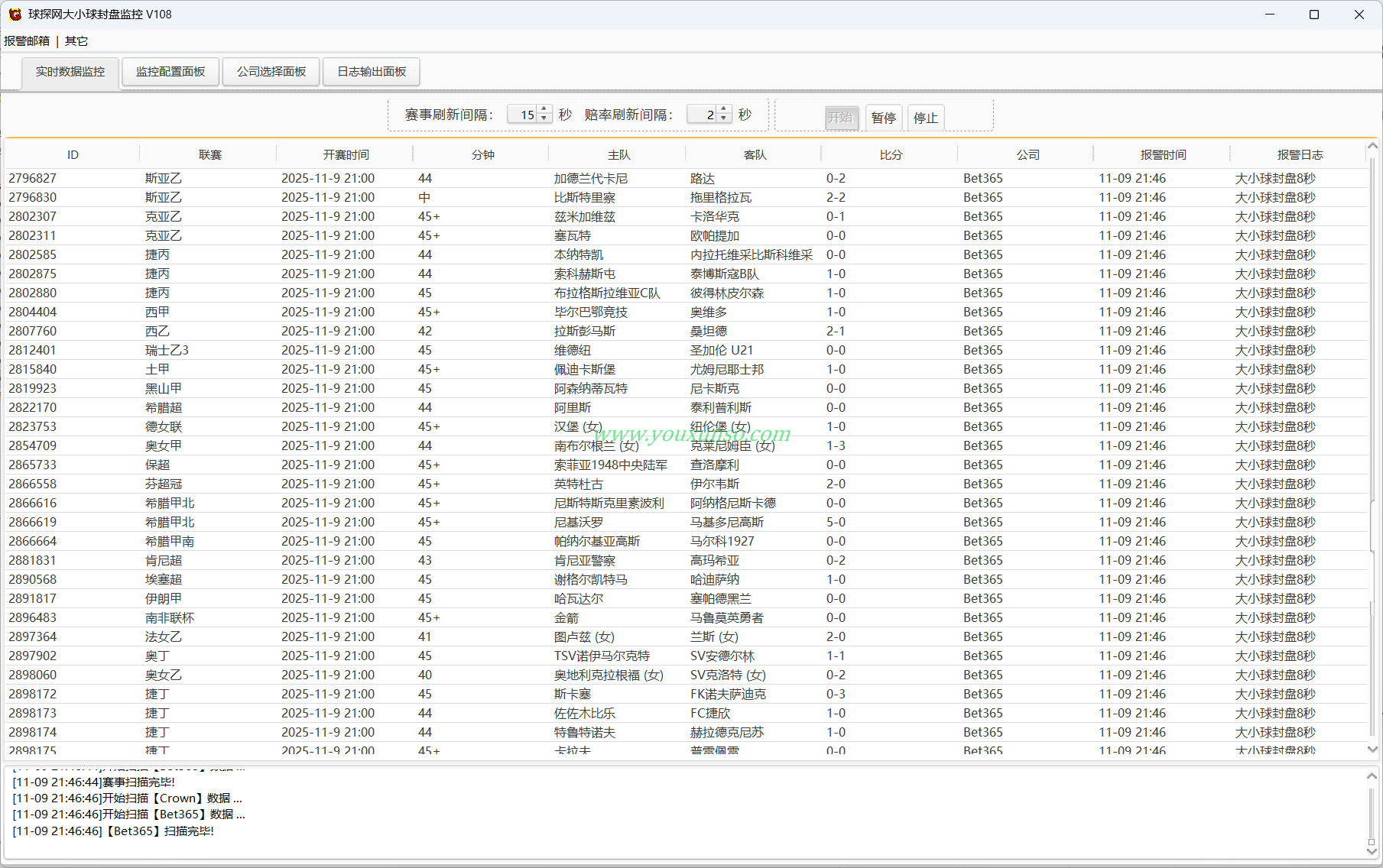Decrease the match refresh interval spinner
Screen dimensions: 1383x868
point(544,118)
